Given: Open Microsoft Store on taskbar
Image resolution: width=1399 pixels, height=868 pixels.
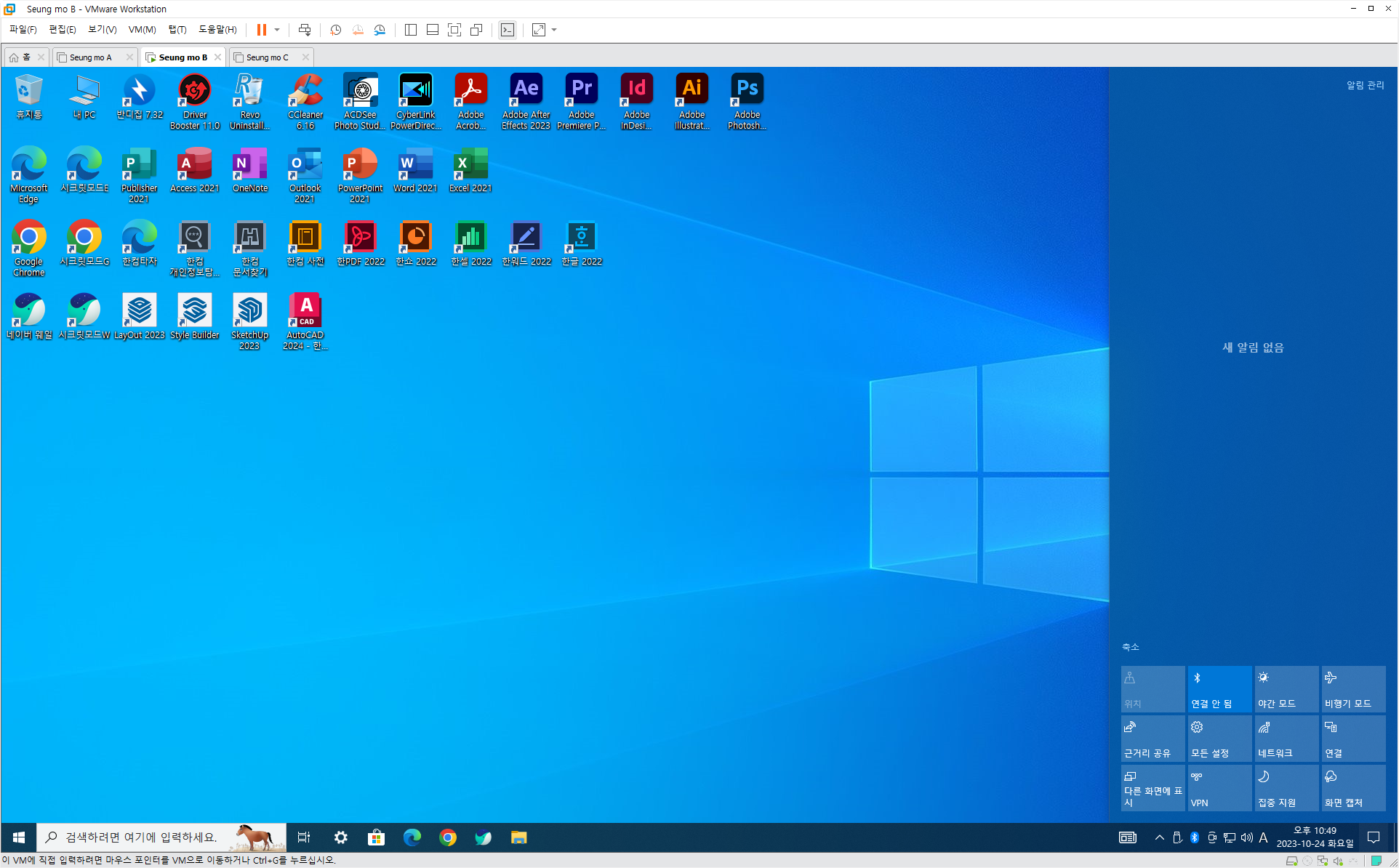Looking at the screenshot, I should 376,837.
